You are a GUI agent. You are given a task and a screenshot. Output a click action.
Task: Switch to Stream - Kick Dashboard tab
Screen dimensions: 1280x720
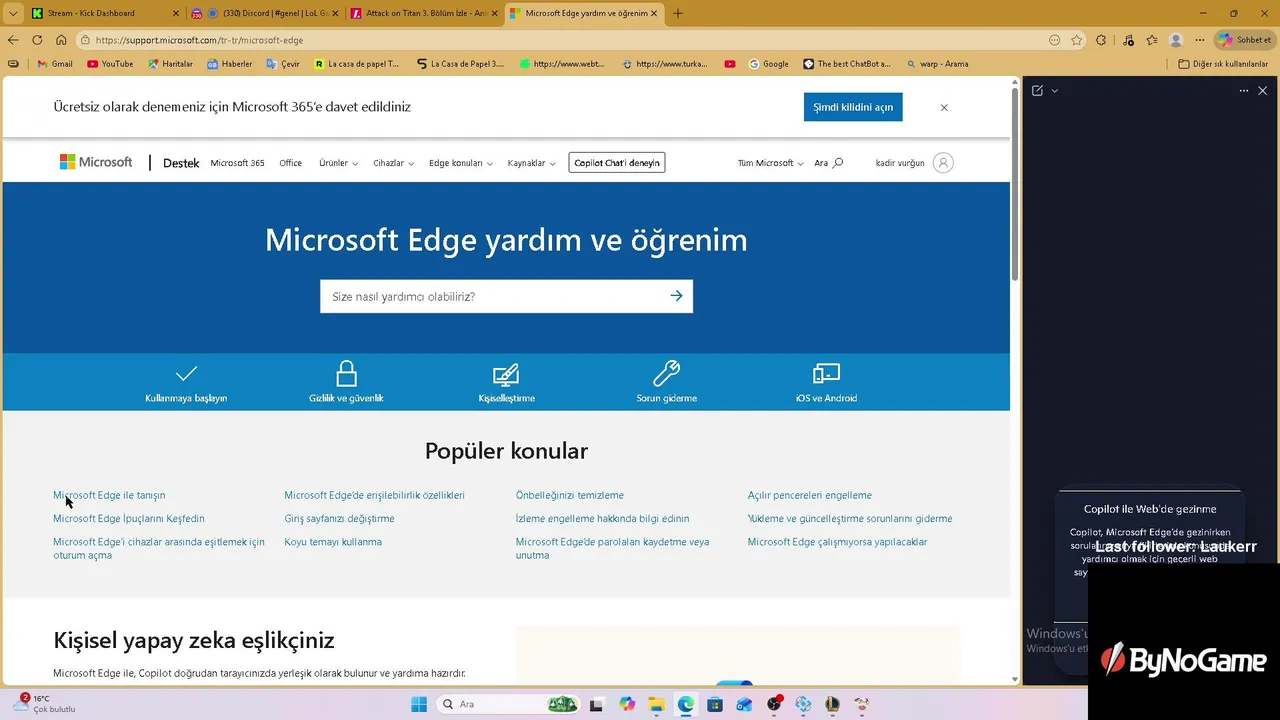click(105, 14)
